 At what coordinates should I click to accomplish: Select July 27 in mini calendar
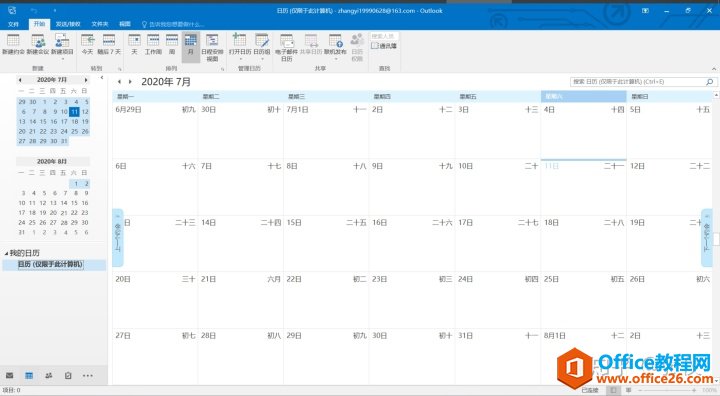(22, 141)
